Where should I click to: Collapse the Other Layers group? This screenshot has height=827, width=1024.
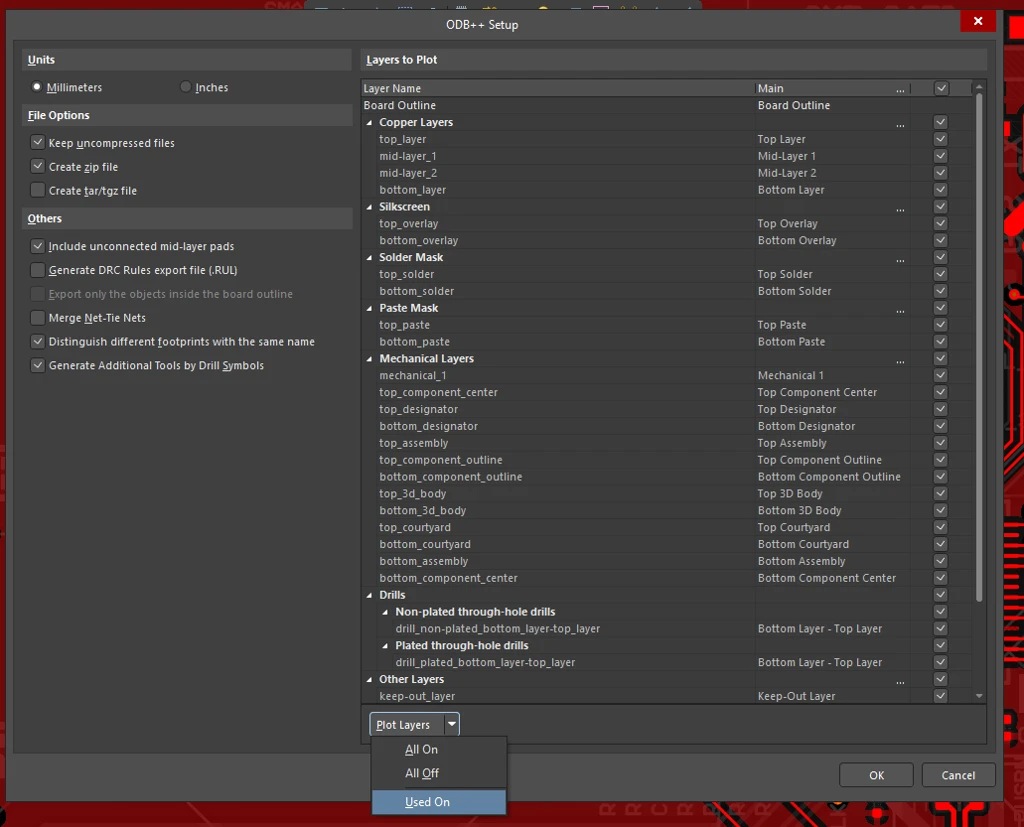(370, 679)
